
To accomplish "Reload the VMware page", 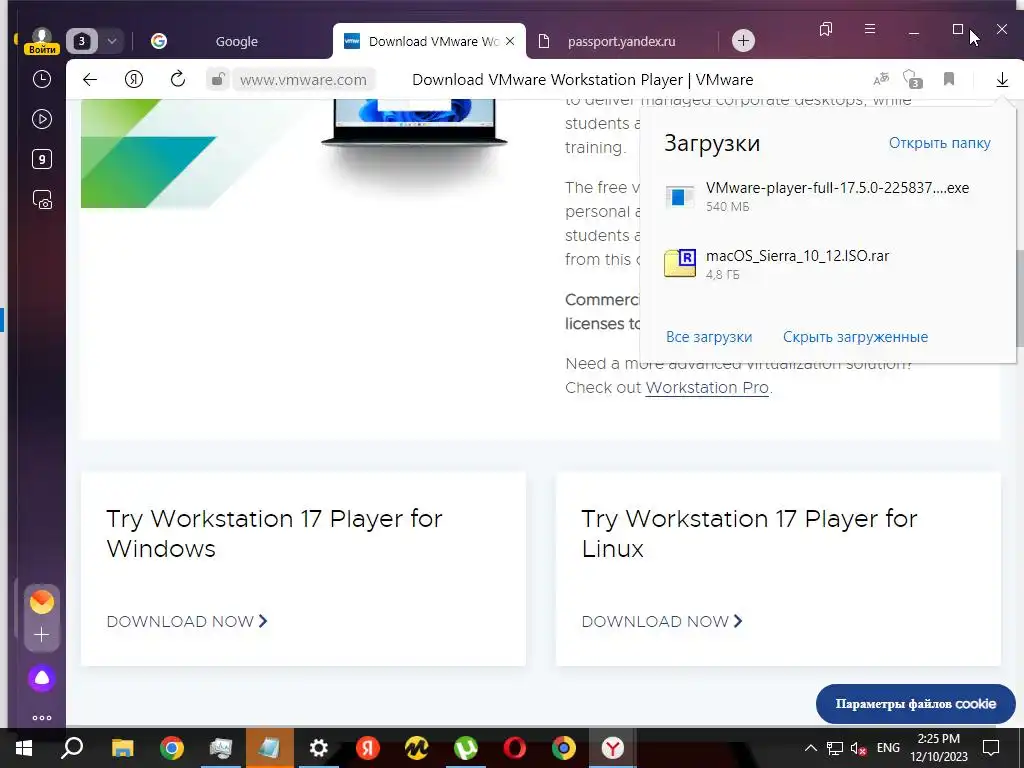I will 178,80.
